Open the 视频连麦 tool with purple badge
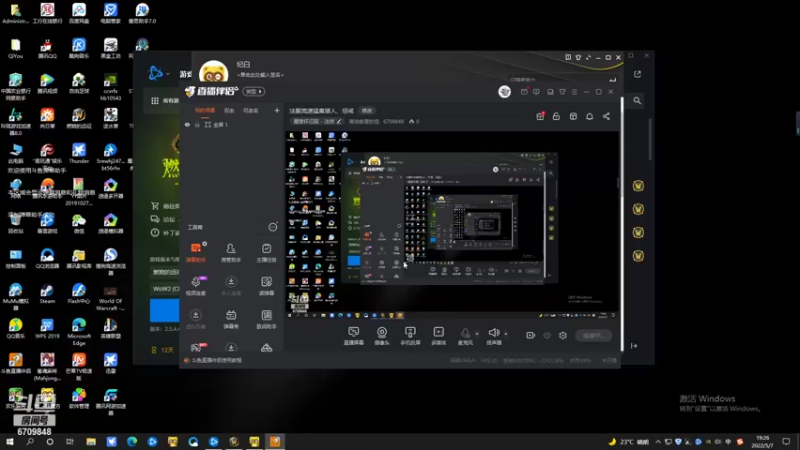The image size is (800, 450). [x=196, y=285]
